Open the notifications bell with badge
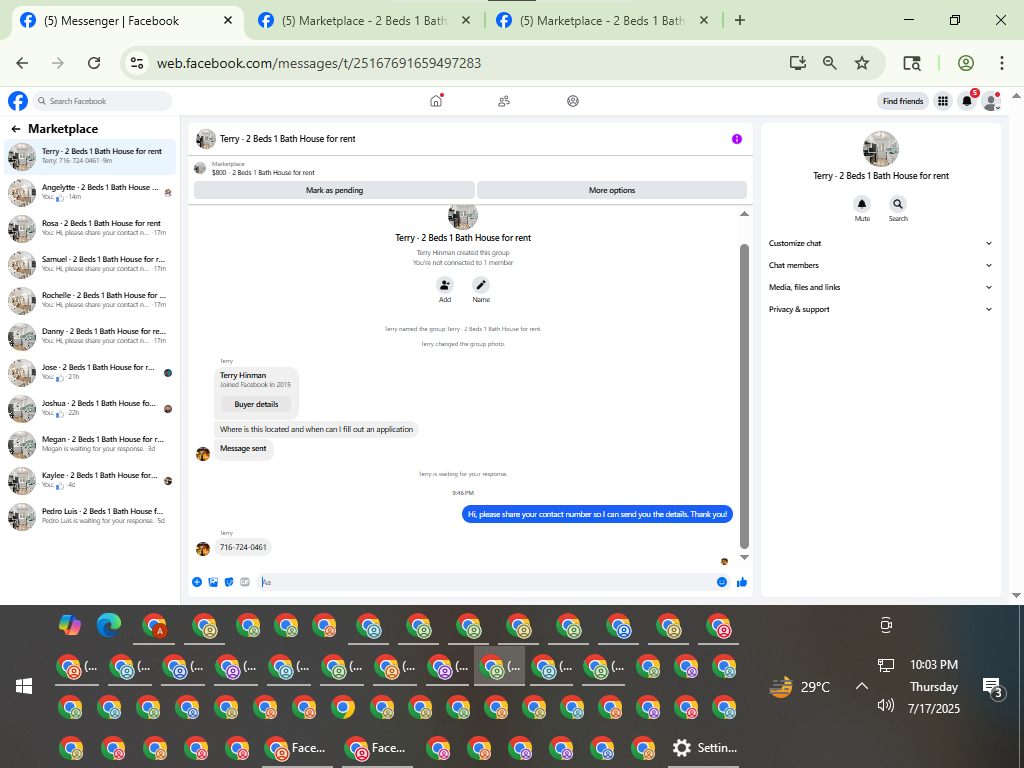 coord(967,101)
